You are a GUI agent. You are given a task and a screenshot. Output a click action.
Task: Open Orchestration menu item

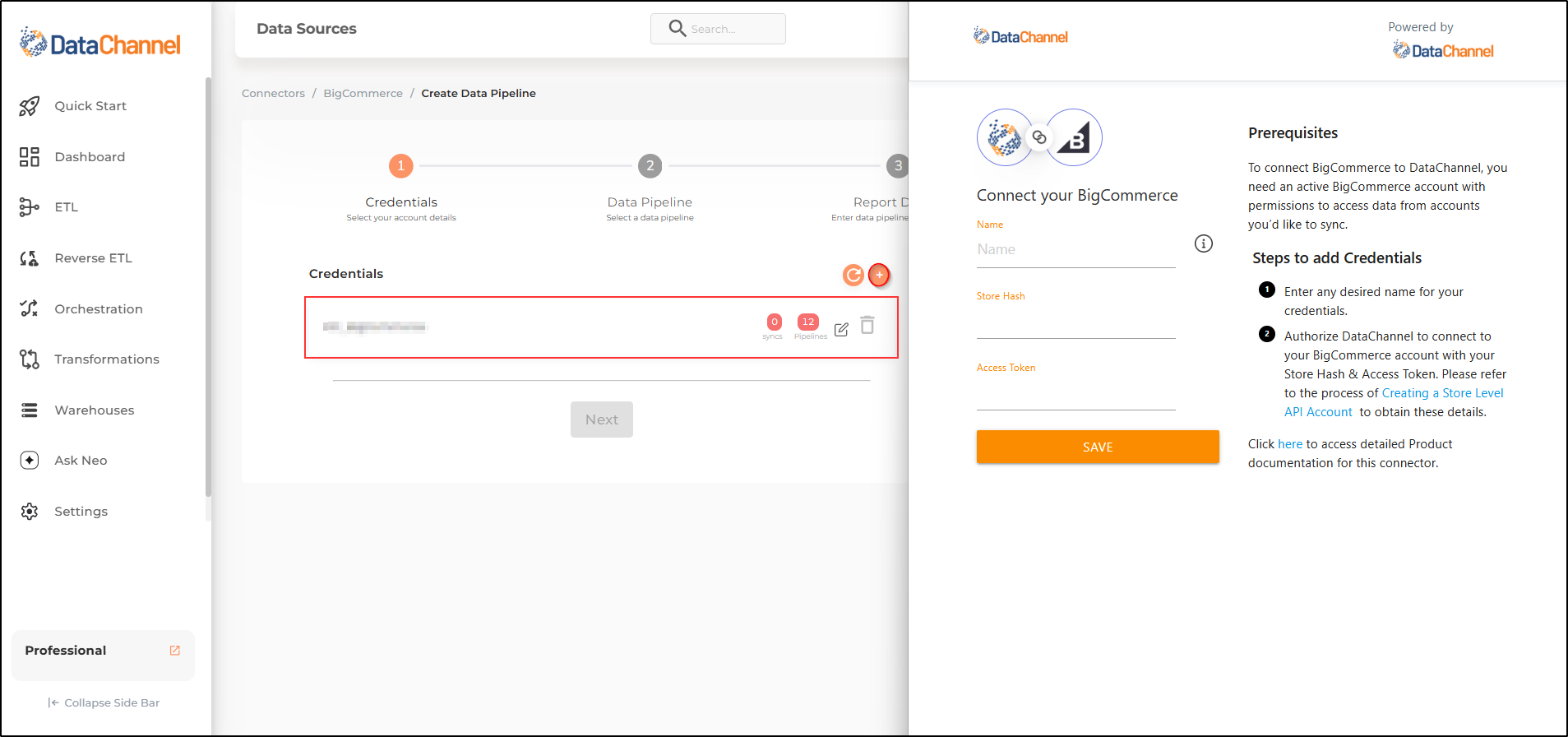tap(99, 309)
